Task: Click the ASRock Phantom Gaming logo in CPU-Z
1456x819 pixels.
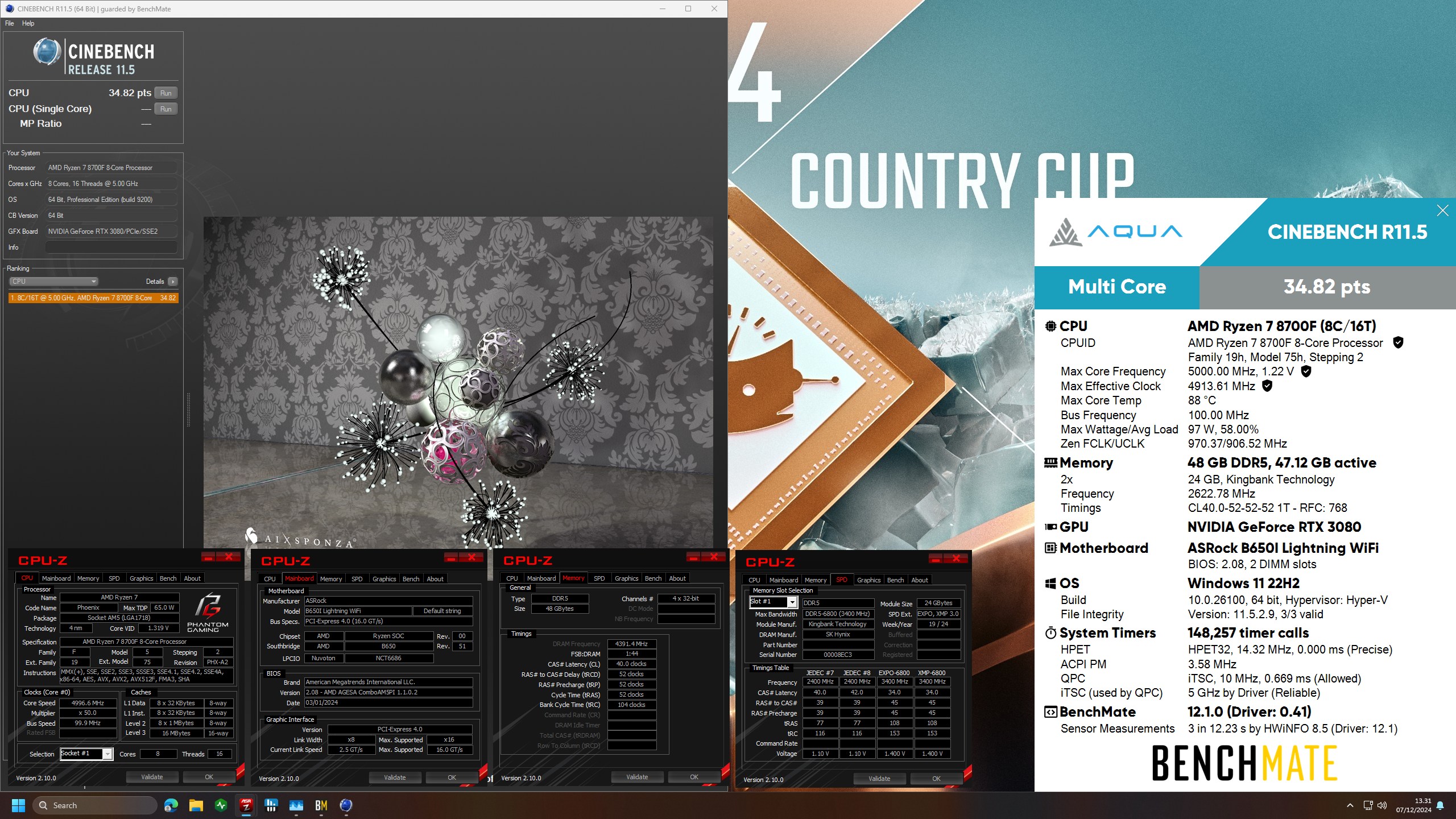Action: [208, 613]
